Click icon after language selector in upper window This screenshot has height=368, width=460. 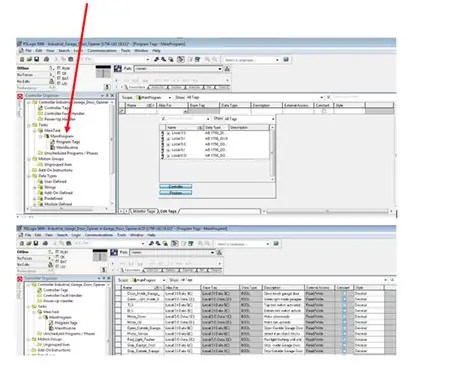tap(286, 60)
